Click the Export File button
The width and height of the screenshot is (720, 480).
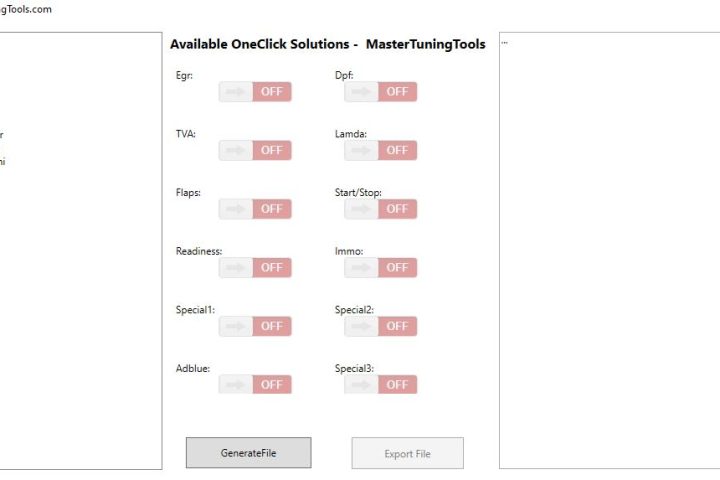point(408,453)
